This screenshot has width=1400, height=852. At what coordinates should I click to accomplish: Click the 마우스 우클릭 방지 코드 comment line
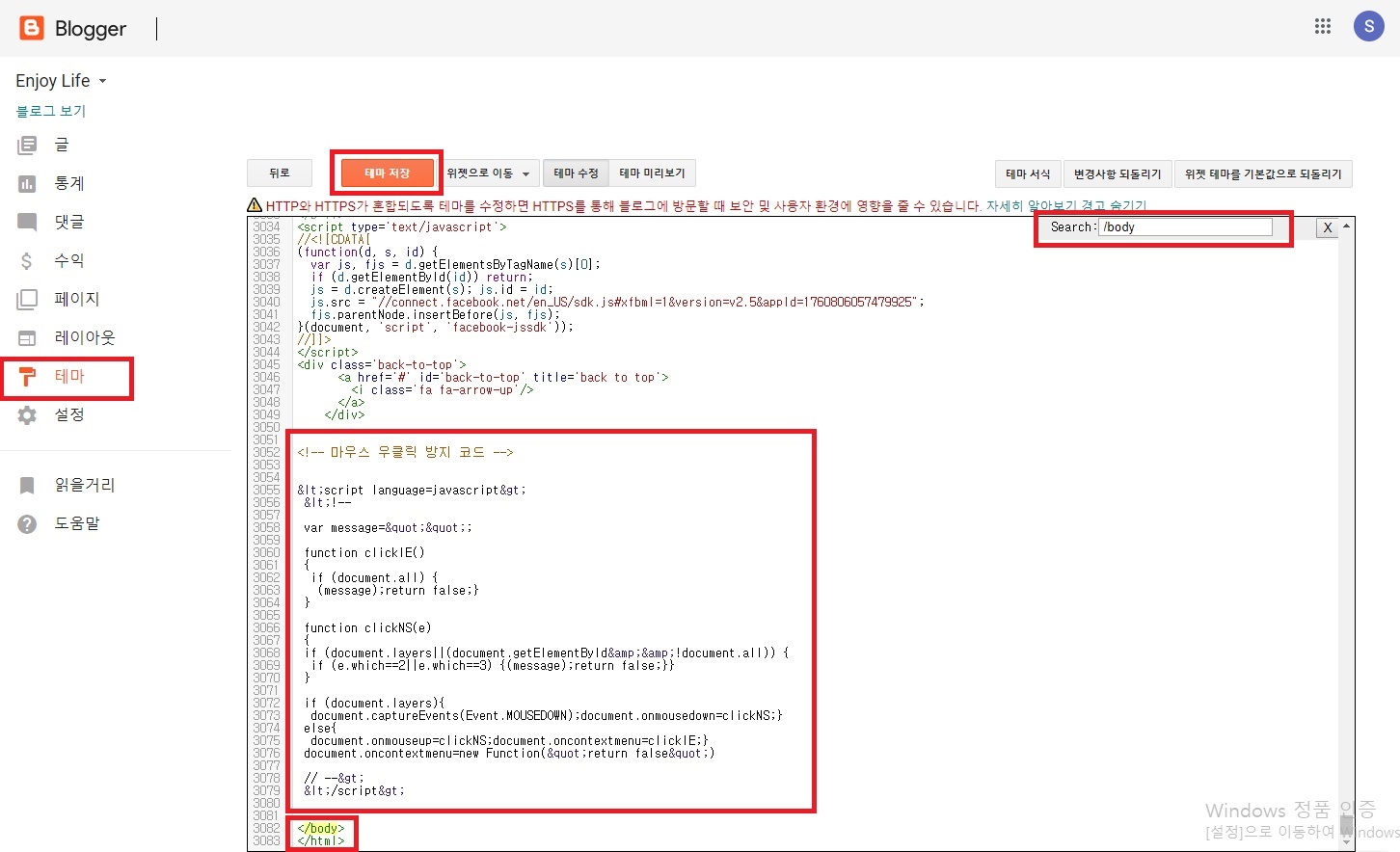(x=405, y=452)
